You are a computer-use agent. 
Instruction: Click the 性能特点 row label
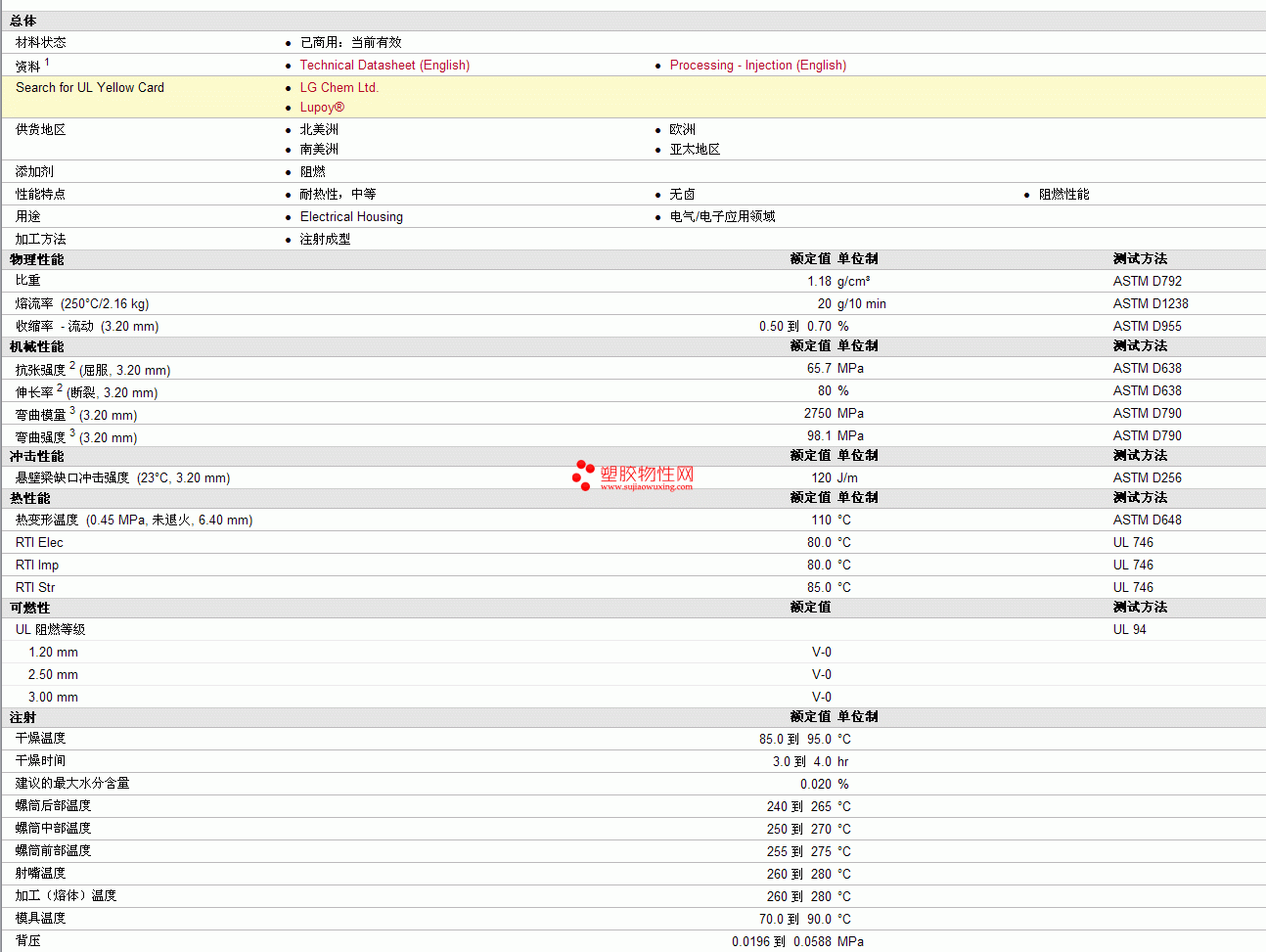(x=41, y=195)
